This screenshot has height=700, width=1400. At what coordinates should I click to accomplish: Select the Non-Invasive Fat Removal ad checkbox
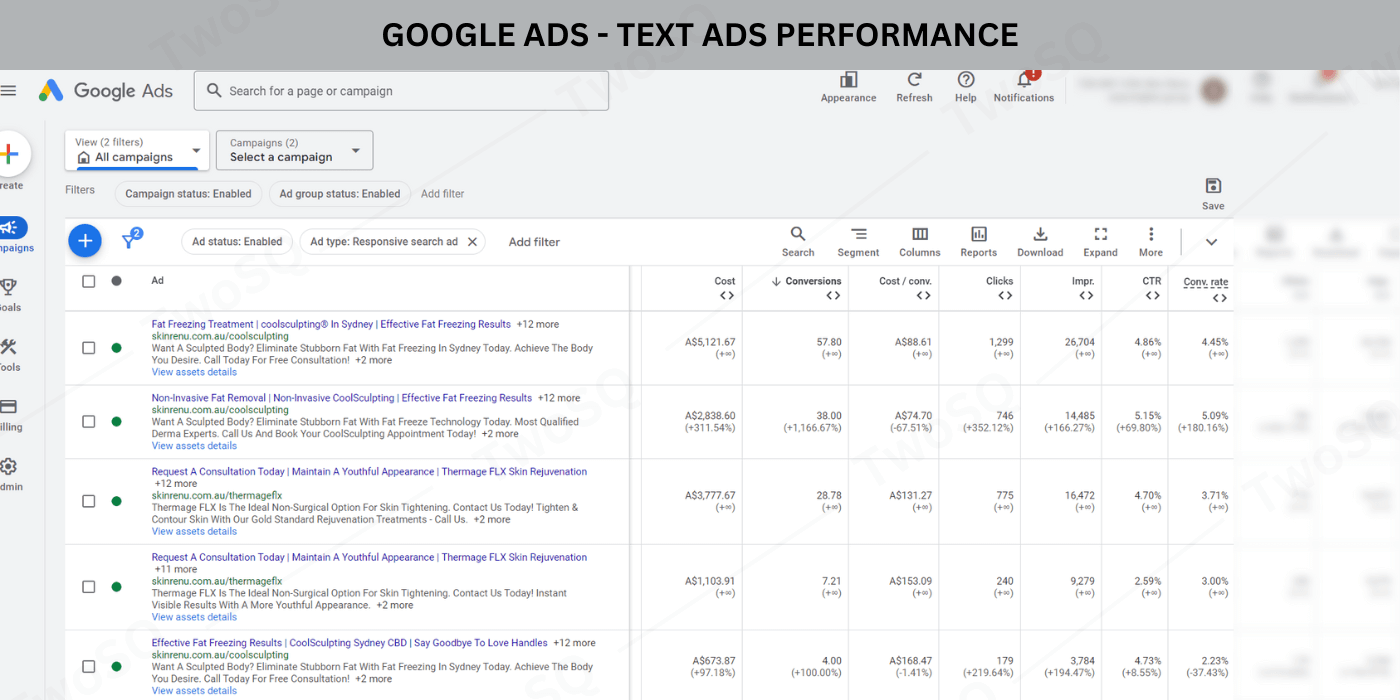click(89, 422)
